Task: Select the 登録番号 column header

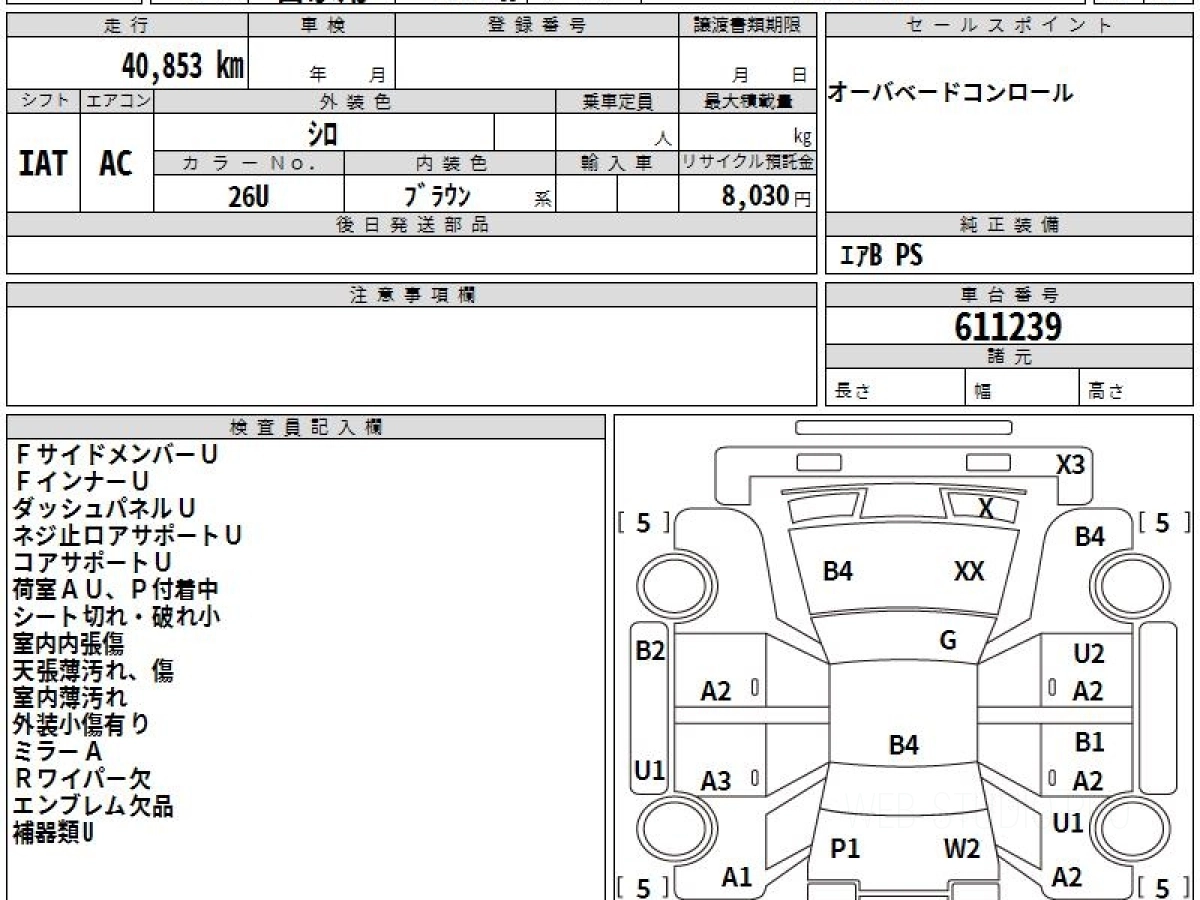Action: (537, 26)
